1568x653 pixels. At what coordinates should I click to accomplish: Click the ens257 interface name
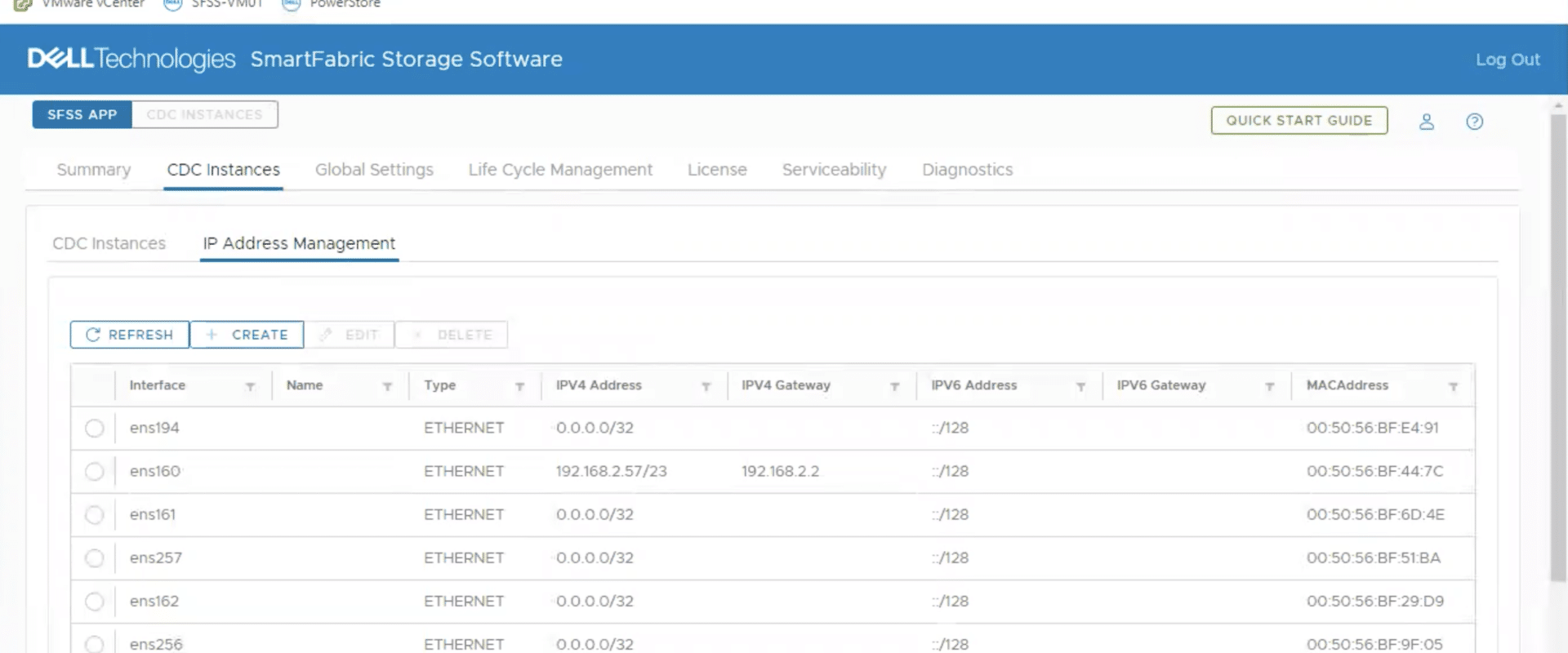(x=156, y=557)
